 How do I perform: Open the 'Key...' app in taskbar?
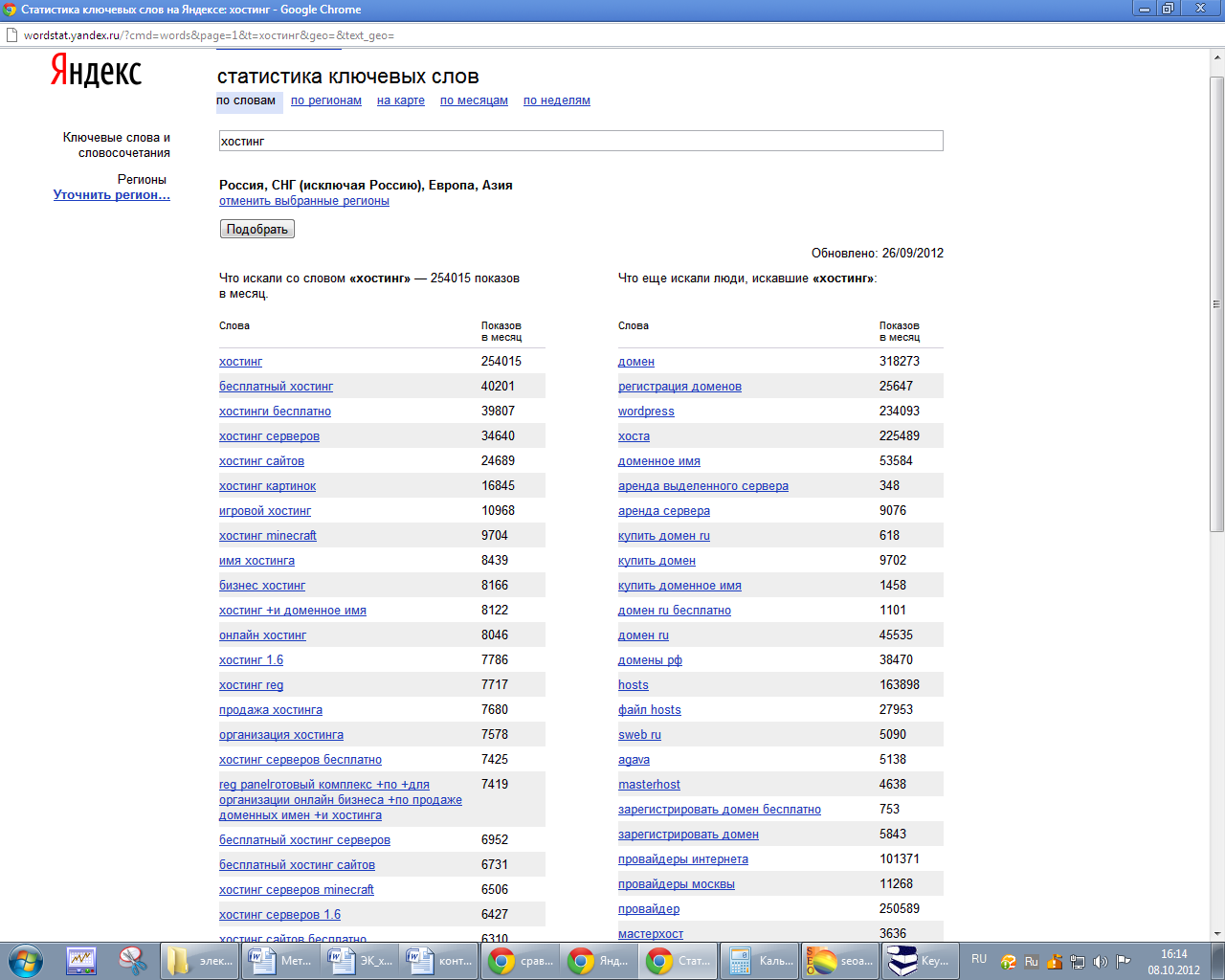tap(919, 960)
